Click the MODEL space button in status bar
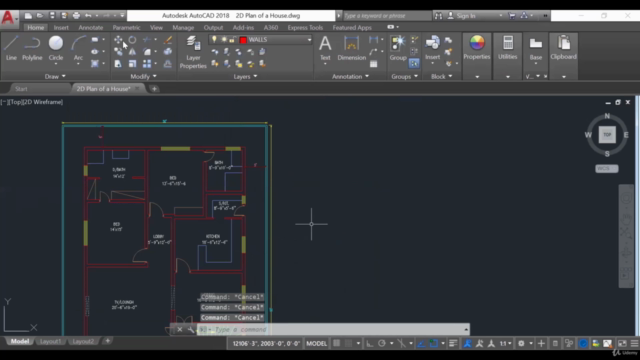 (x=316, y=343)
